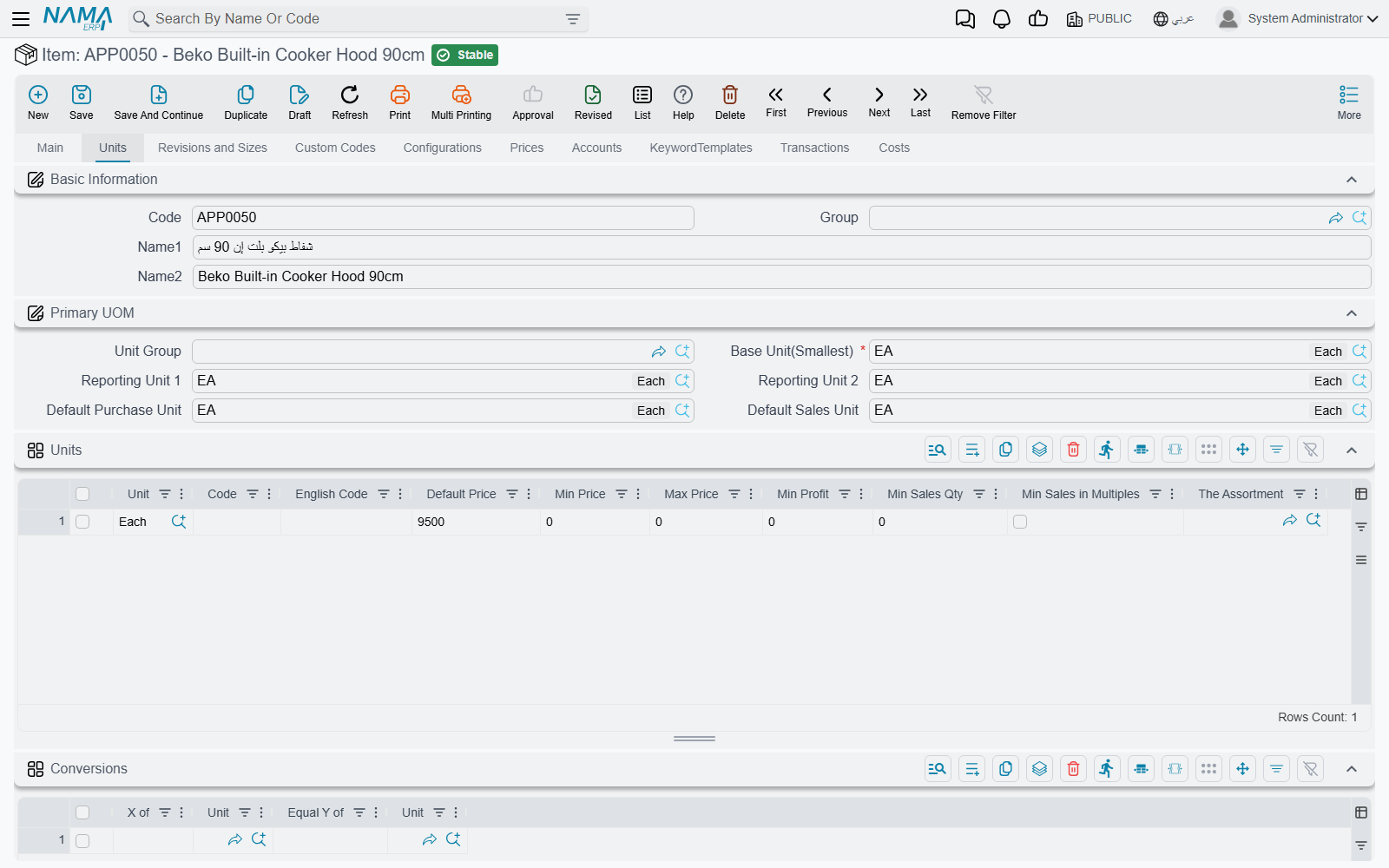The image size is (1389, 868).
Task: Collapse the Primary UOM section
Action: [1352, 313]
